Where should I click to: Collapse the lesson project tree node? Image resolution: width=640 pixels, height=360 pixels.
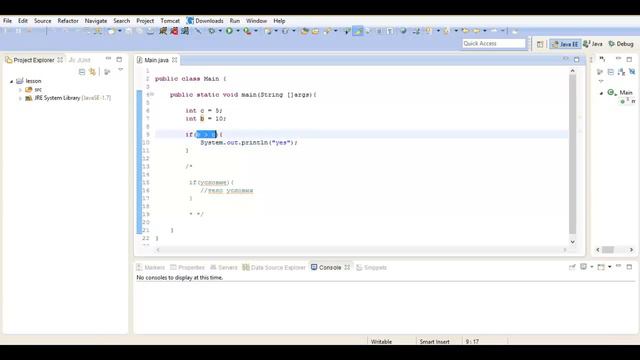tap(11, 81)
